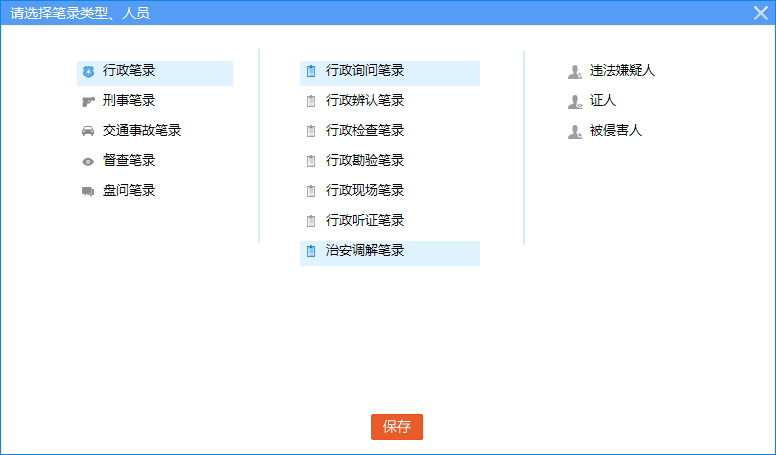Click the clipboard icon beside 治安调解笔录
The image size is (776, 455).
(311, 251)
